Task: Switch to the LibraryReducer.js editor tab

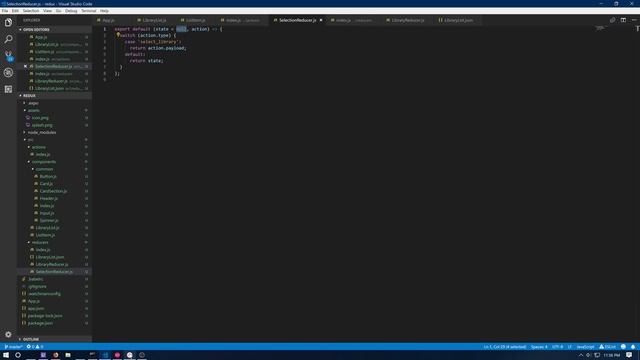Action: pyautogui.click(x=407, y=20)
